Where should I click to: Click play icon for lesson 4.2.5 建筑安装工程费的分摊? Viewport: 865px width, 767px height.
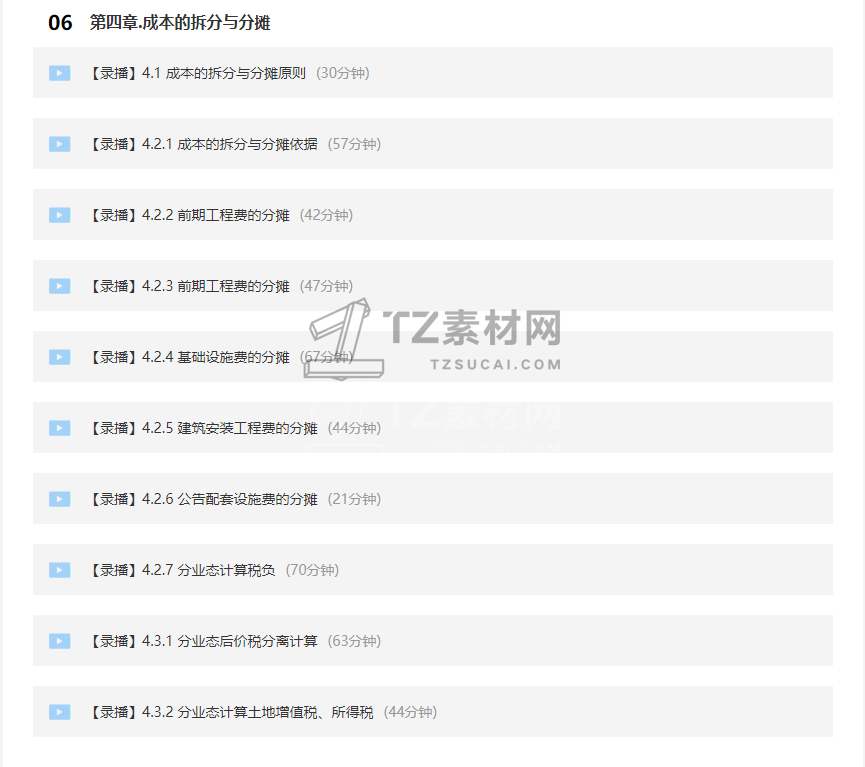coord(60,428)
